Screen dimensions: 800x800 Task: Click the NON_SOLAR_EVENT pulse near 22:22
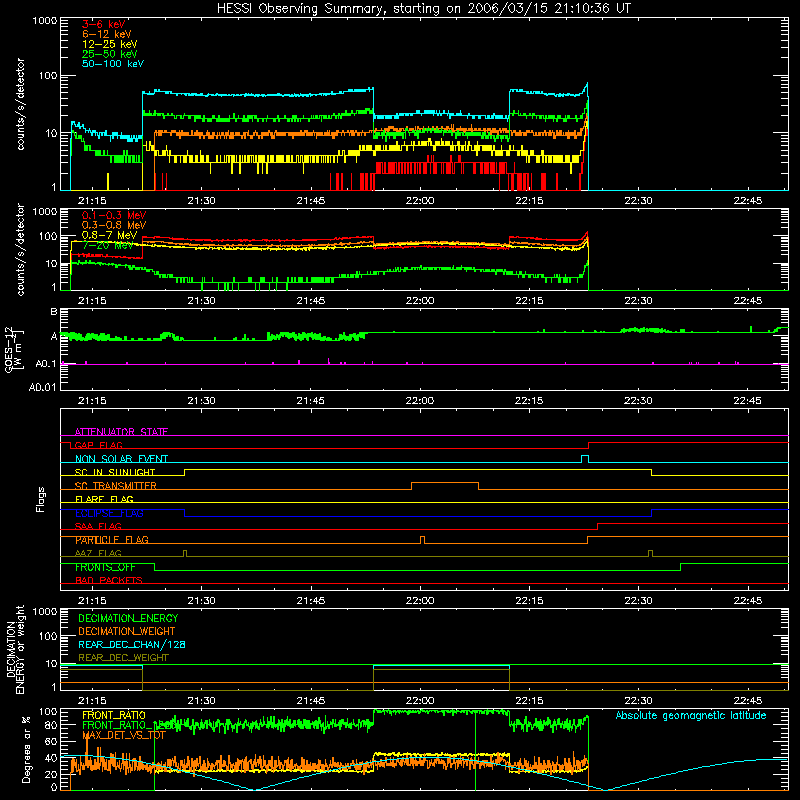point(585,459)
